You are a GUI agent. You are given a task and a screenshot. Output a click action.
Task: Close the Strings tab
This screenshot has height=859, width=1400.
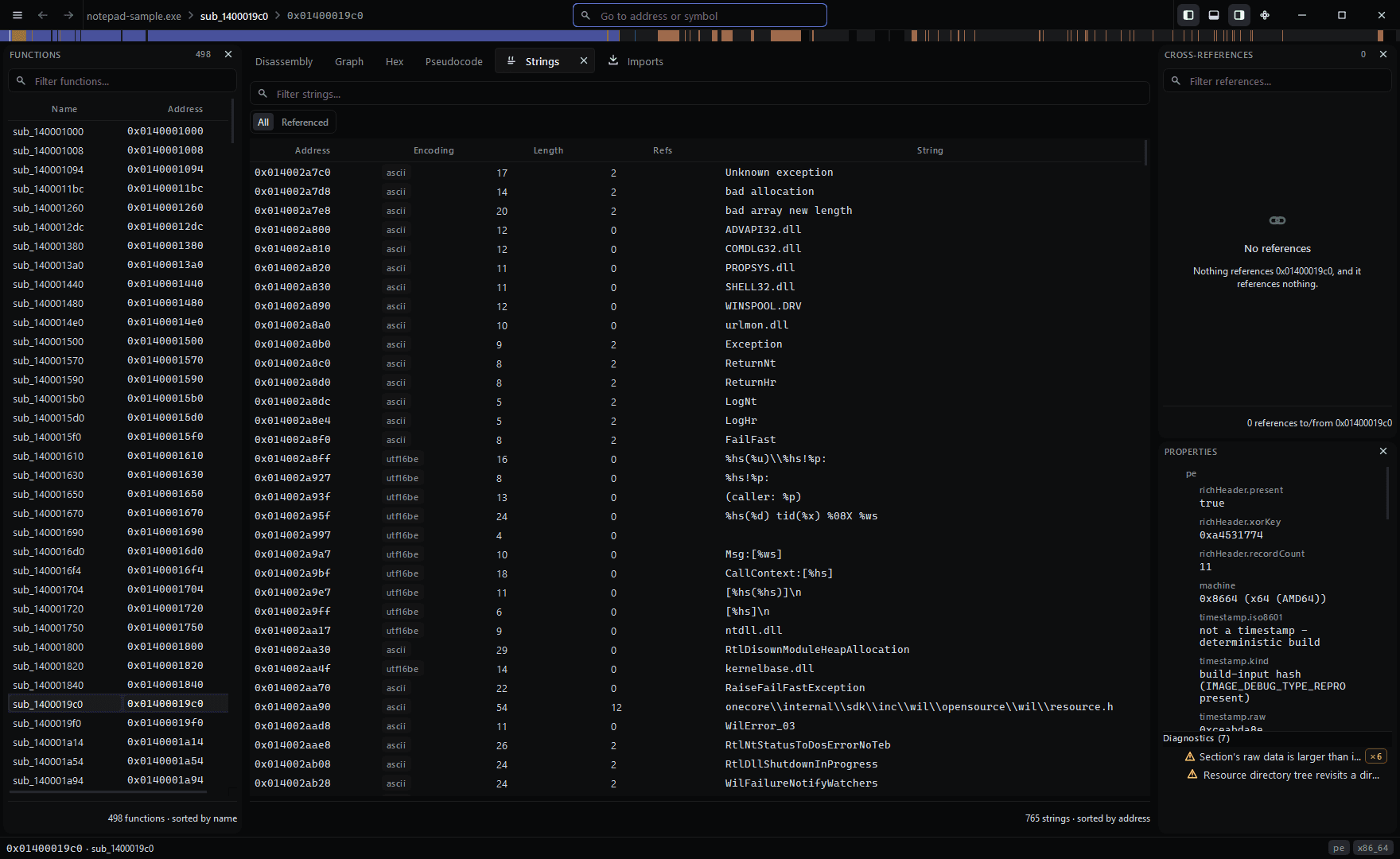pos(584,60)
